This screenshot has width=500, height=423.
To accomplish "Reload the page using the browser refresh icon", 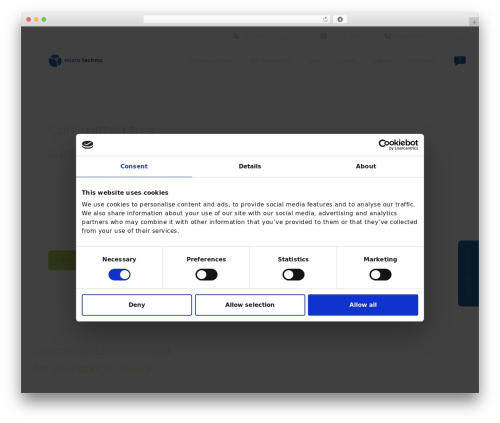I will 325,19.
